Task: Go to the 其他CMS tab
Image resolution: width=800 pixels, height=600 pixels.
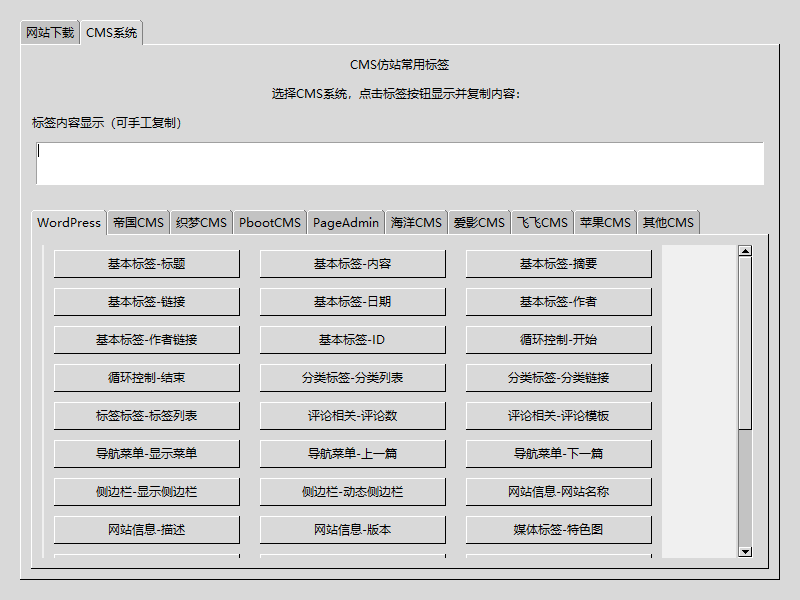Action: (x=668, y=223)
